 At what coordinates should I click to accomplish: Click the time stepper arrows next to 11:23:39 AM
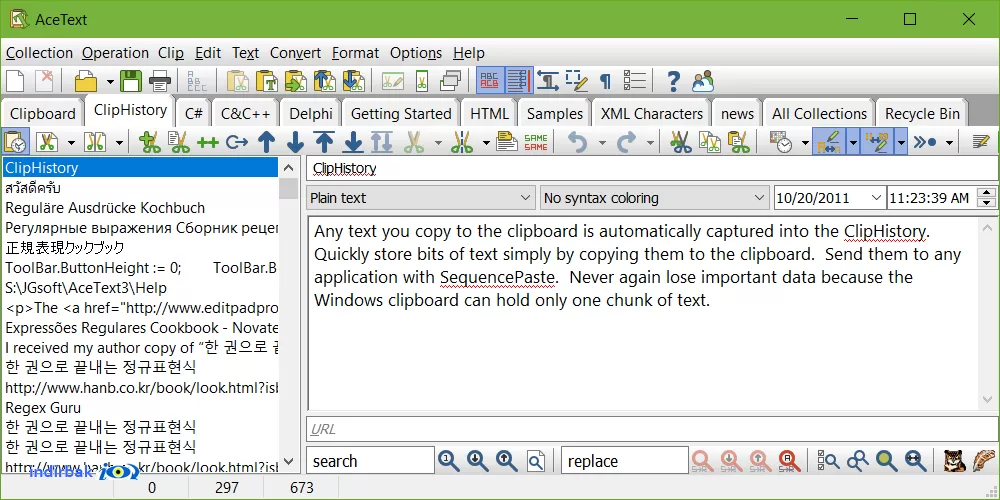(987, 198)
